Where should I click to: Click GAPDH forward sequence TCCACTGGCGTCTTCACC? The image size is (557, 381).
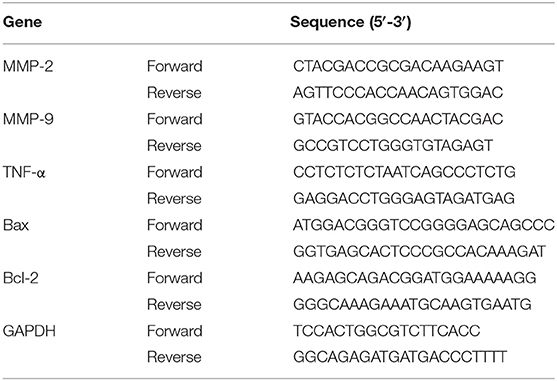pos(386,331)
